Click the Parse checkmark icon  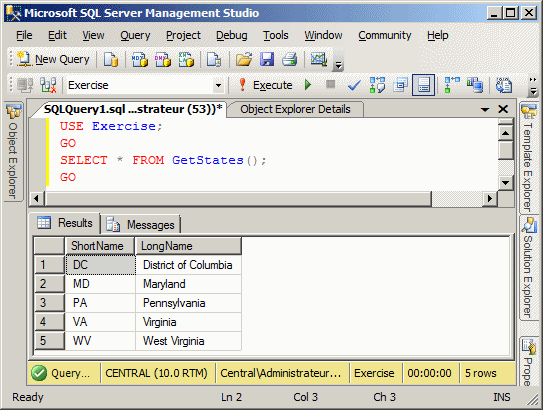click(354, 85)
